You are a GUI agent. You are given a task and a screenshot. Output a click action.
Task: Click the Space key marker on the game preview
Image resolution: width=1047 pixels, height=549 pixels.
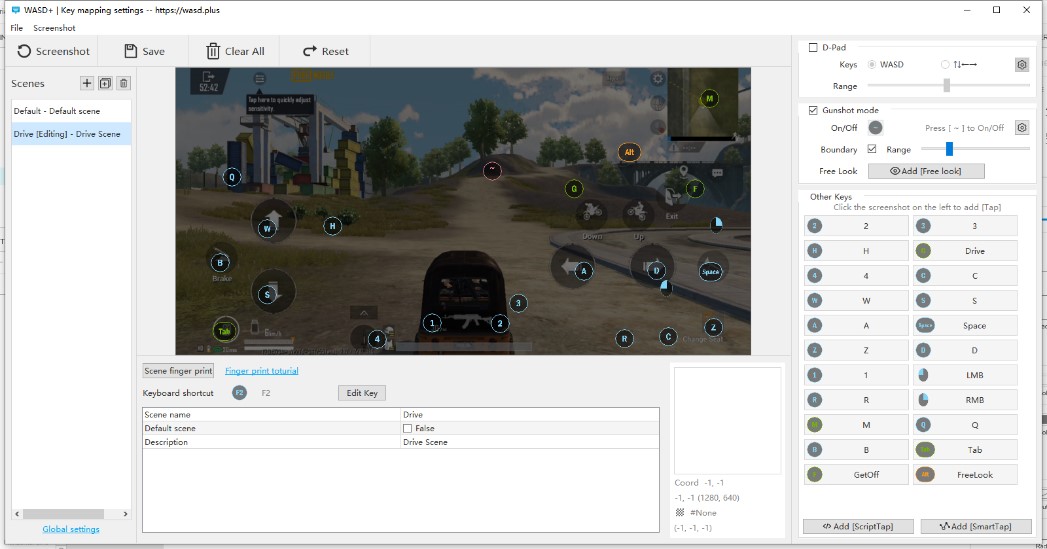tap(710, 272)
